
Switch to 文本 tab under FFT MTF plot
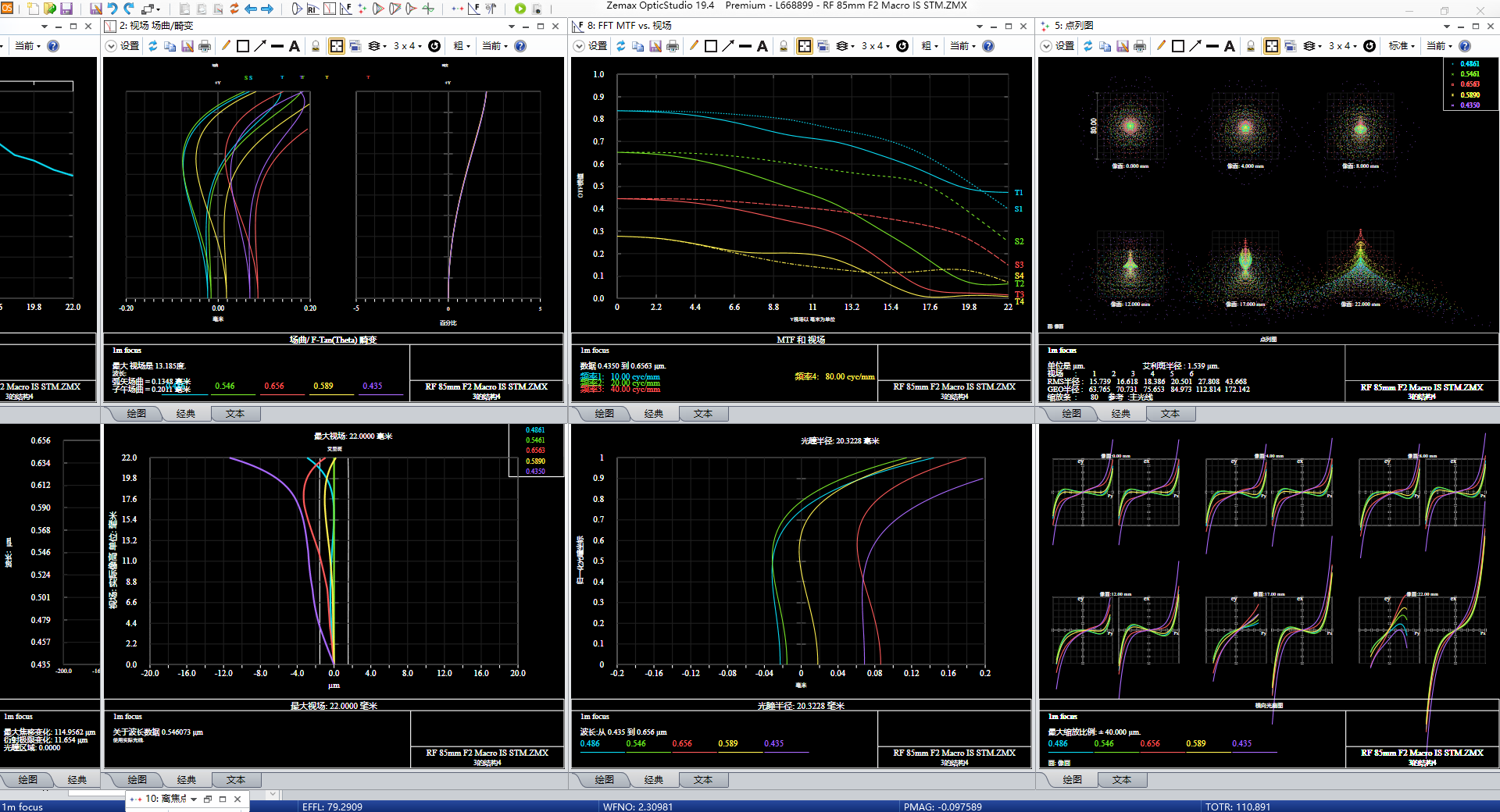[703, 414]
